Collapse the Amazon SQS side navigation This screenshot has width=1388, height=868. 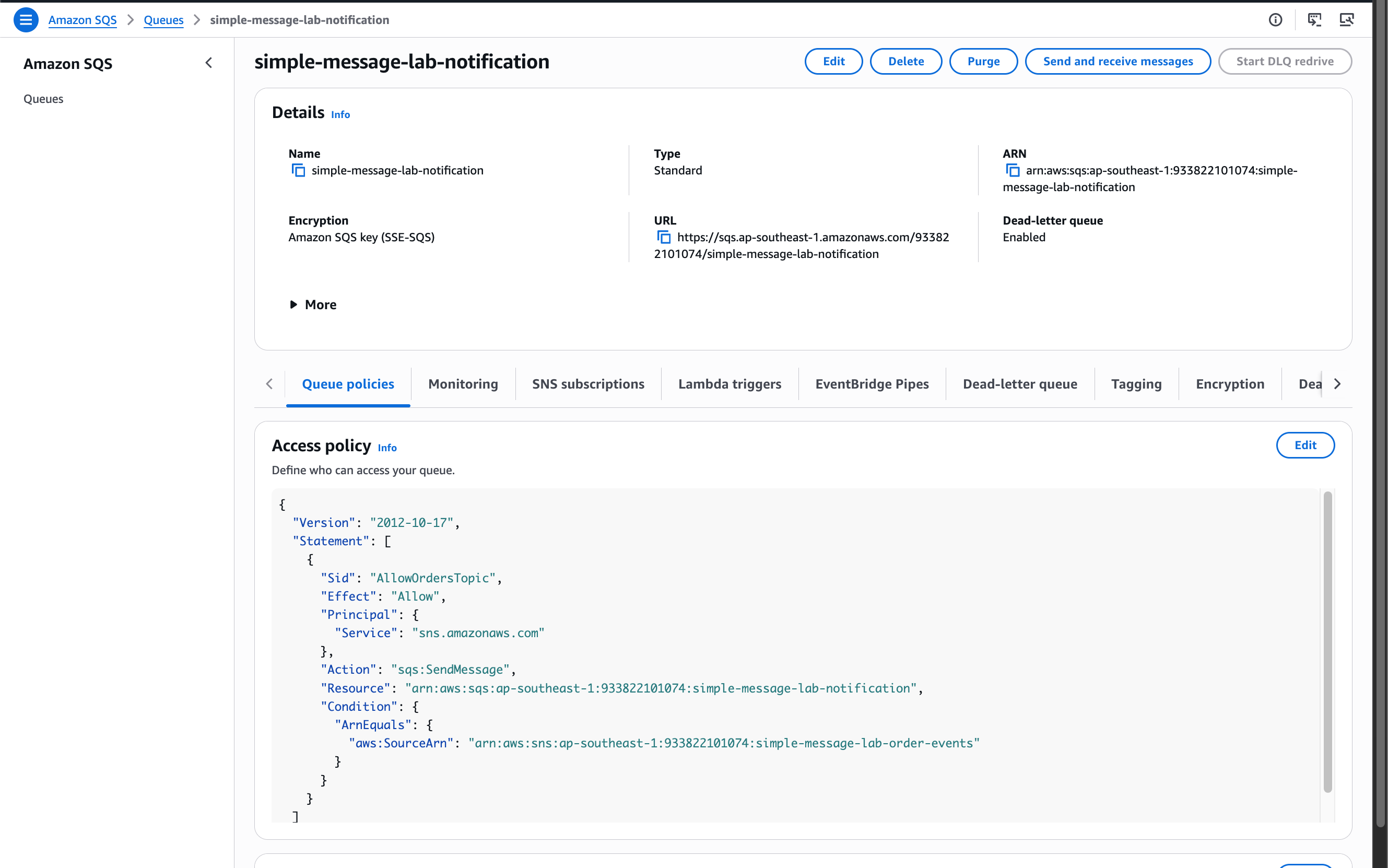[x=209, y=63]
